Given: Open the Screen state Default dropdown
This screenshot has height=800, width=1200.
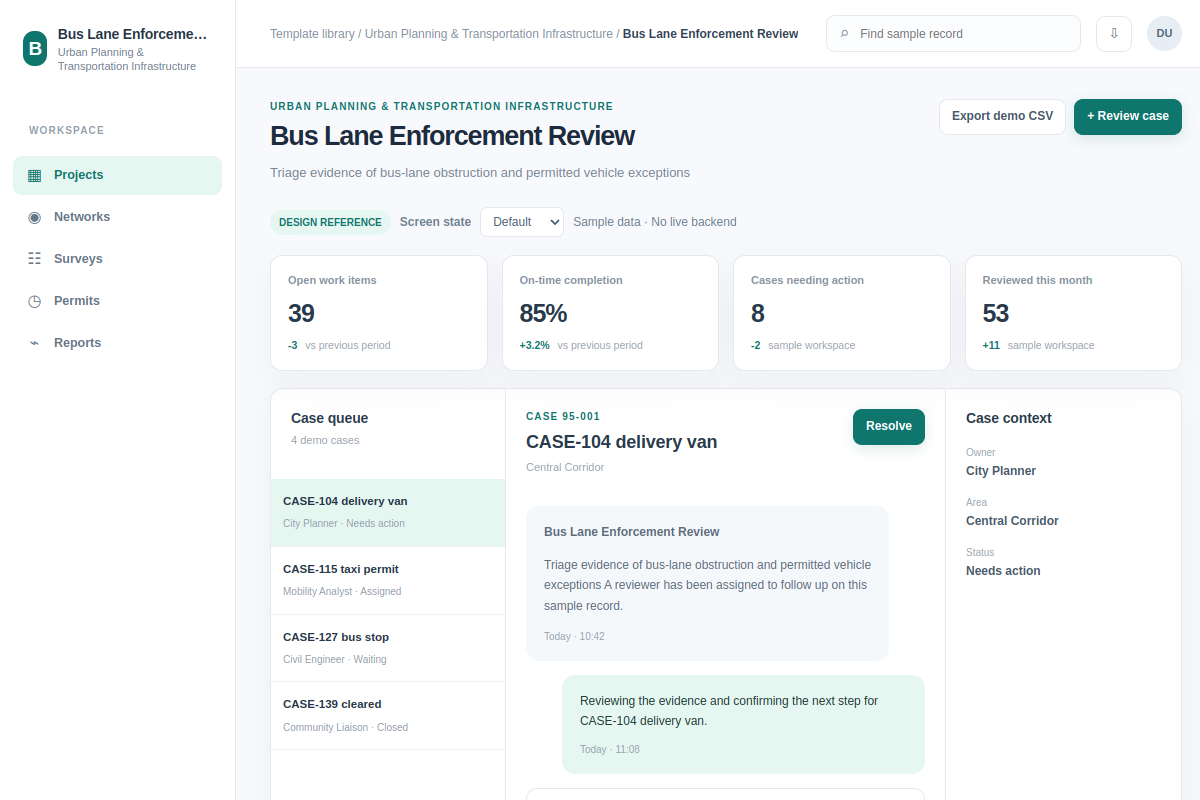Looking at the screenshot, I should coord(522,222).
